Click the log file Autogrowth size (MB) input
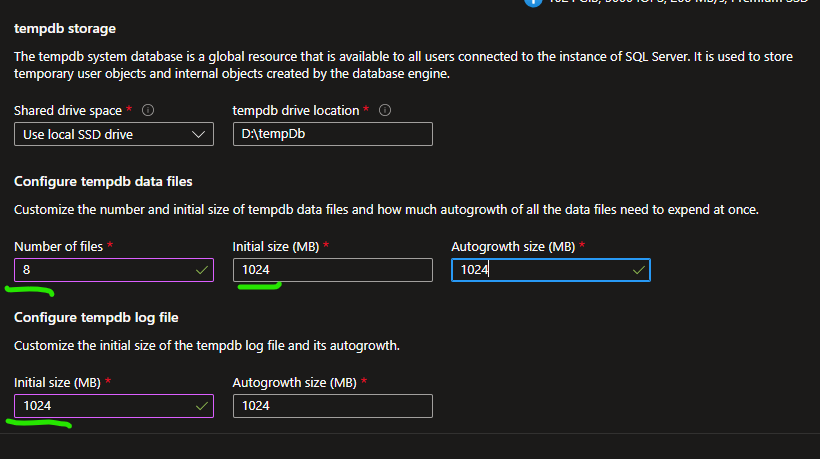 tap(333, 406)
